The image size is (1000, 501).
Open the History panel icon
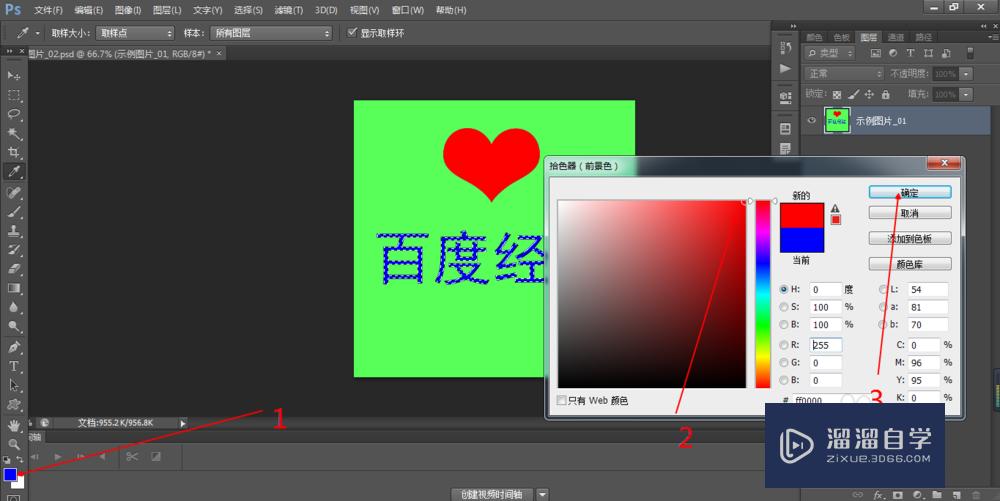pos(786,48)
